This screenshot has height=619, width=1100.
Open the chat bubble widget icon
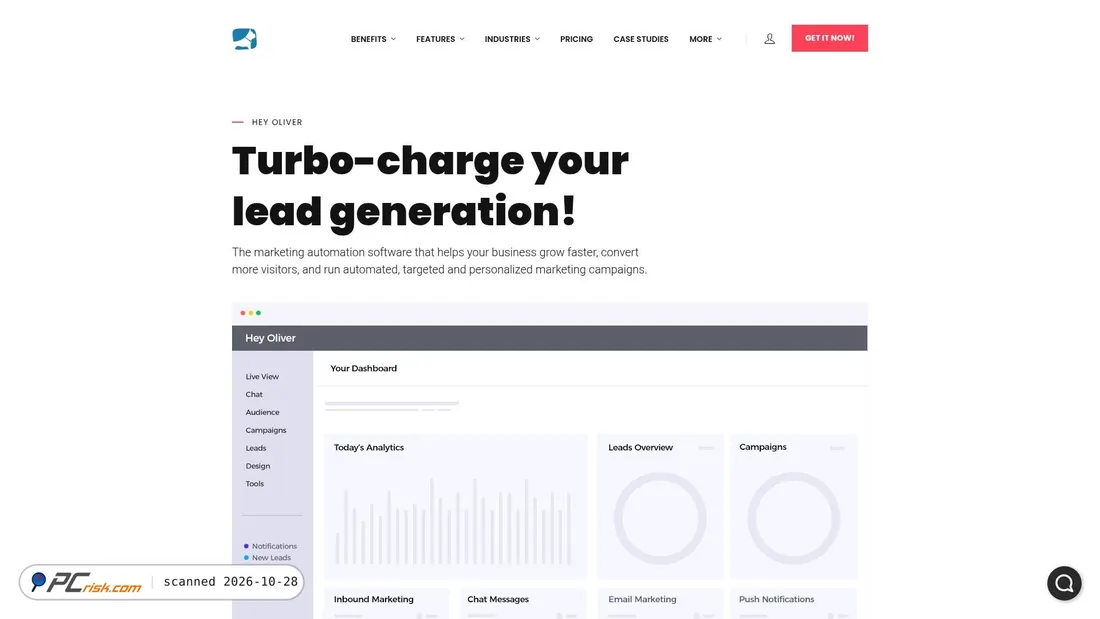click(x=1064, y=583)
